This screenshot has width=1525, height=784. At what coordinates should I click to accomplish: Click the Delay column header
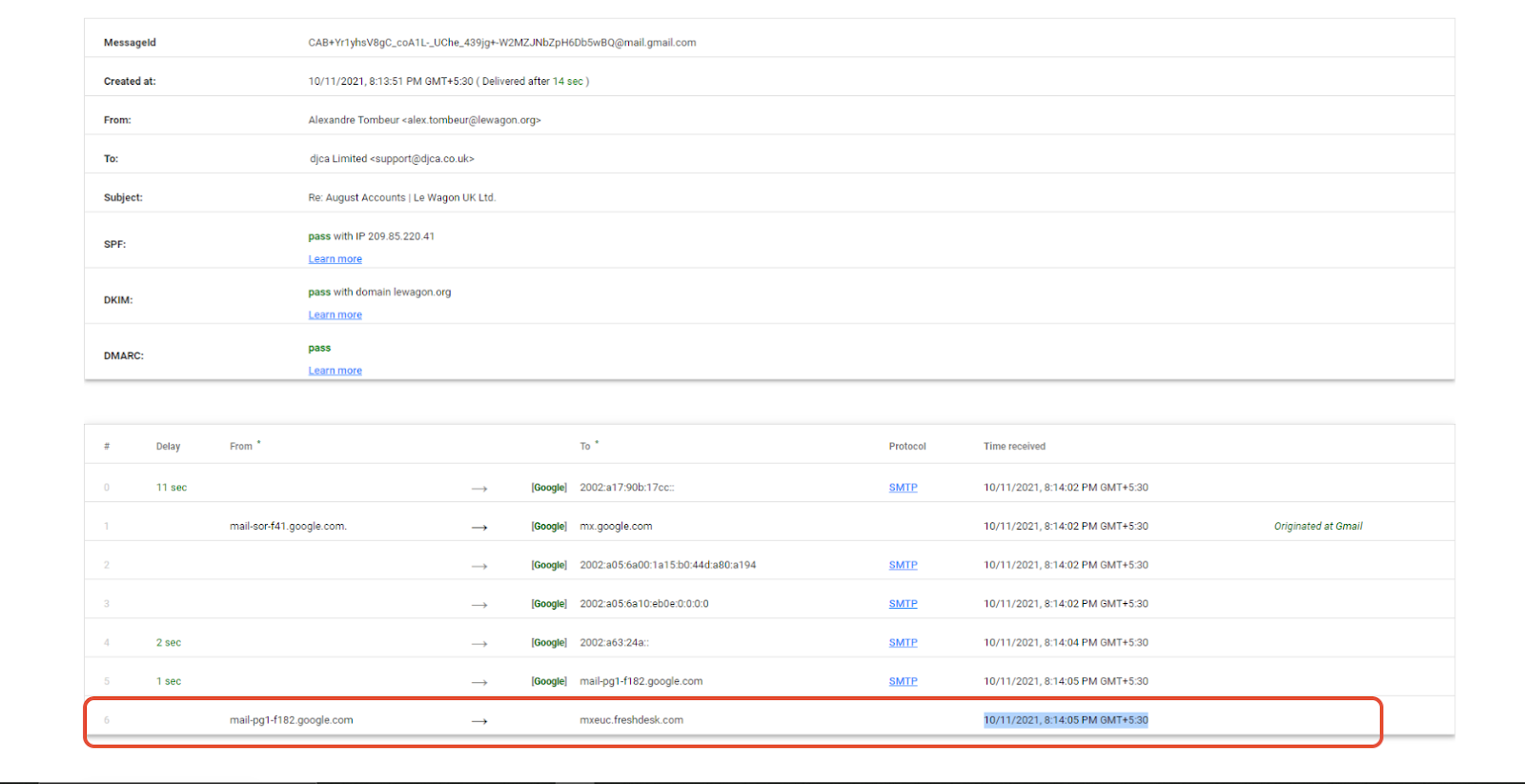click(168, 447)
